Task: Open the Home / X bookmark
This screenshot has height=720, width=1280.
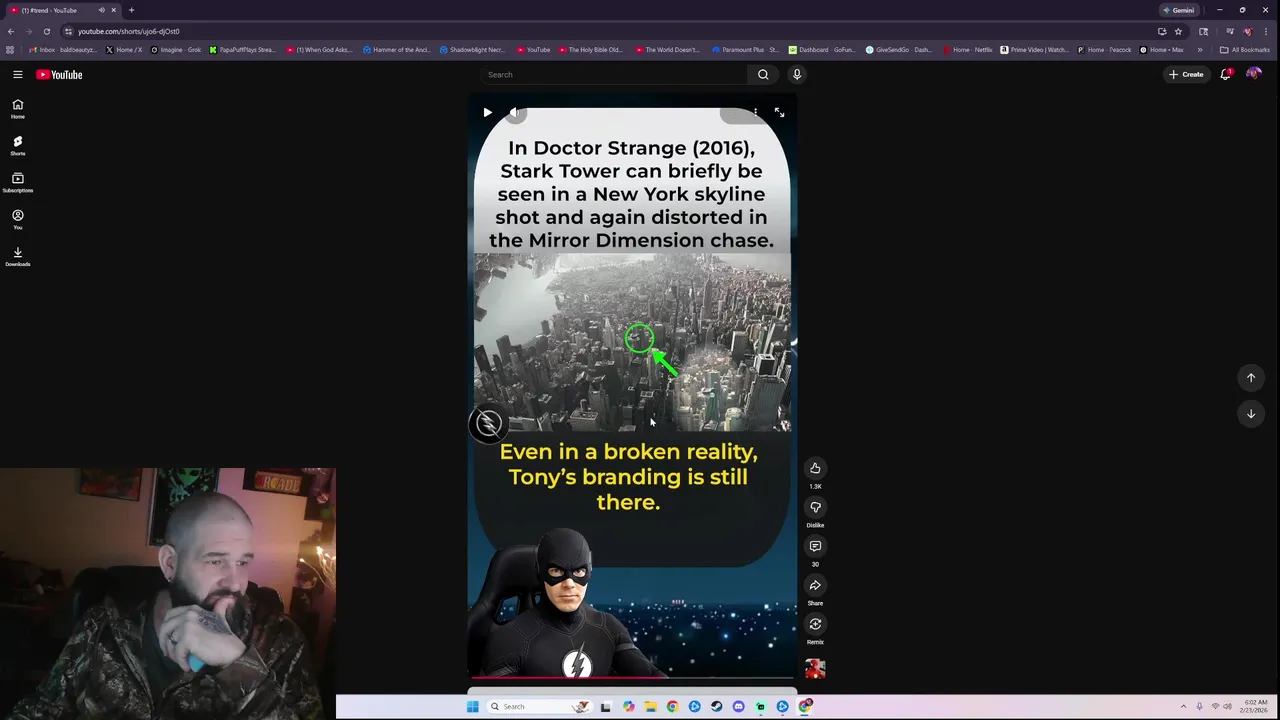Action: point(124,49)
